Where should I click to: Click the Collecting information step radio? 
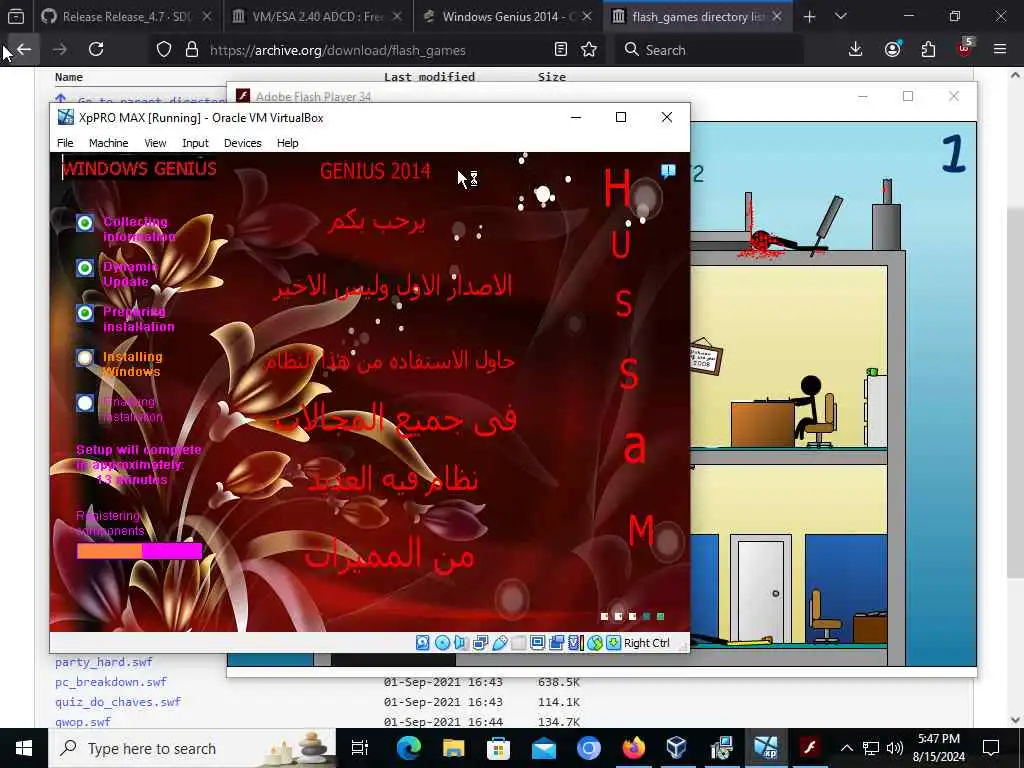pos(85,223)
